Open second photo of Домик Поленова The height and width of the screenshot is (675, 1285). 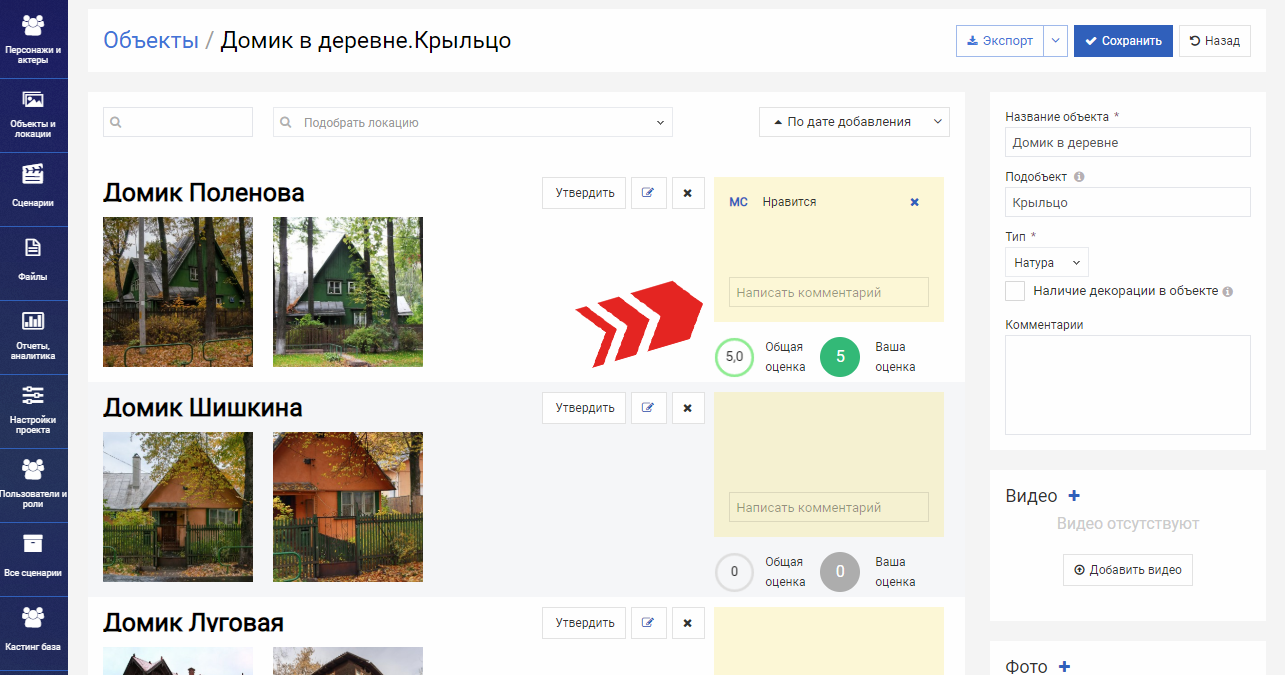click(x=348, y=292)
